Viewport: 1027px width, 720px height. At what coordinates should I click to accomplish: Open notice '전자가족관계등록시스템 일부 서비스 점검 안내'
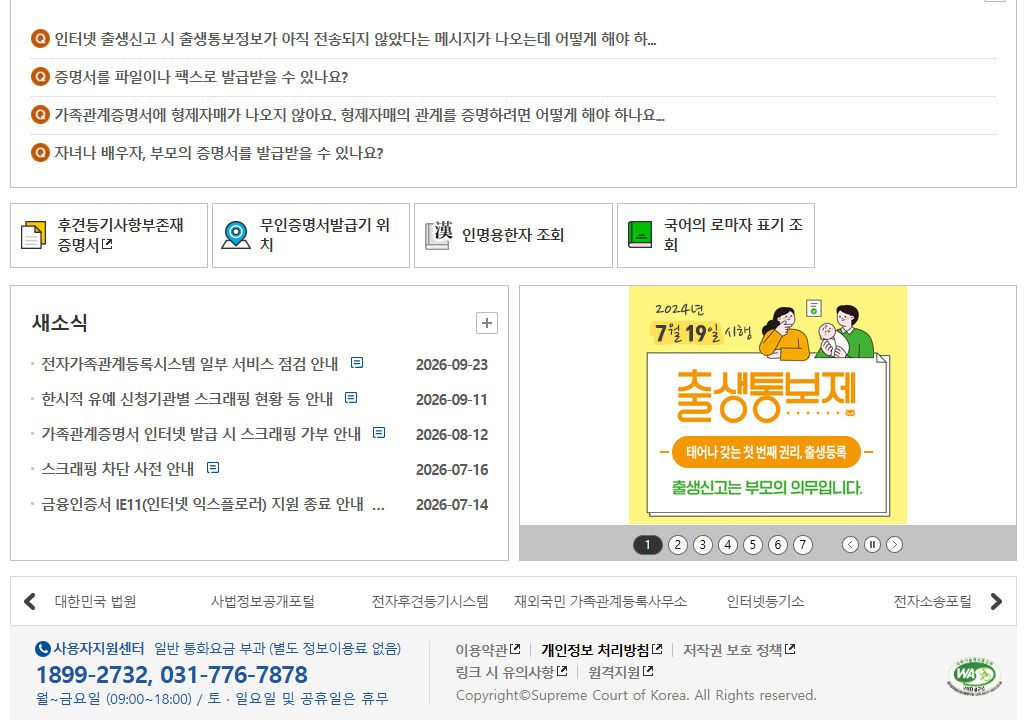[x=190, y=364]
